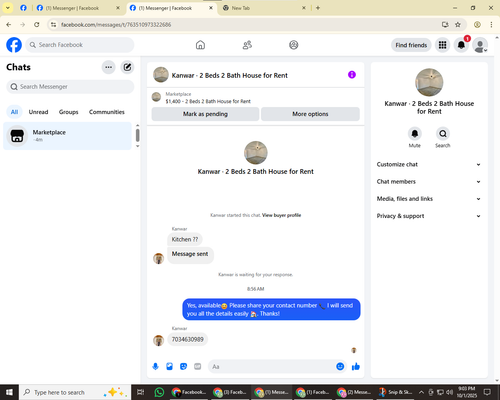The width and height of the screenshot is (500, 400).
Task: Click More options button
Action: 310,114
